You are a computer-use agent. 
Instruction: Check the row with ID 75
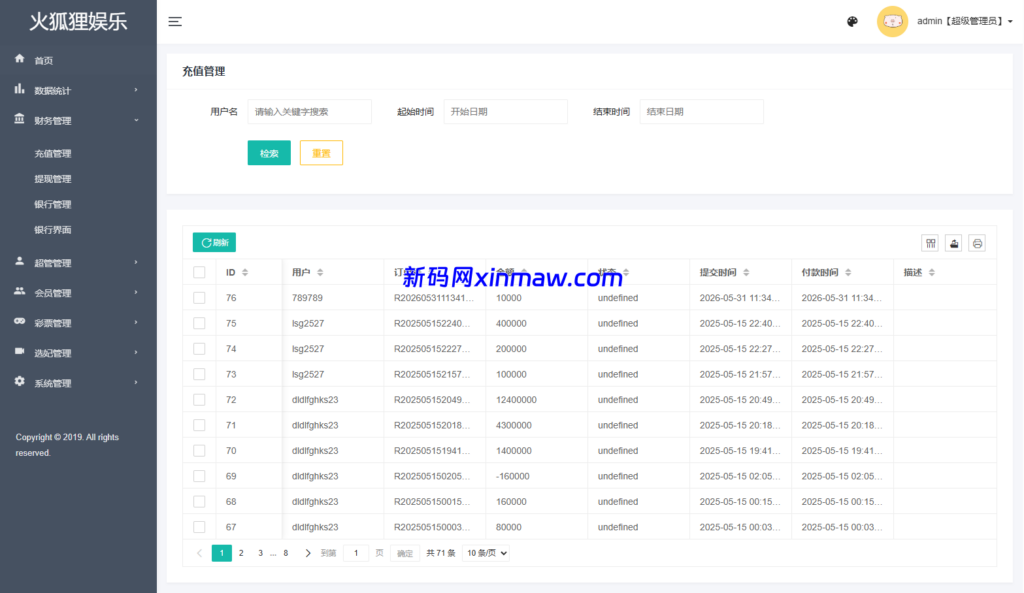coord(199,323)
